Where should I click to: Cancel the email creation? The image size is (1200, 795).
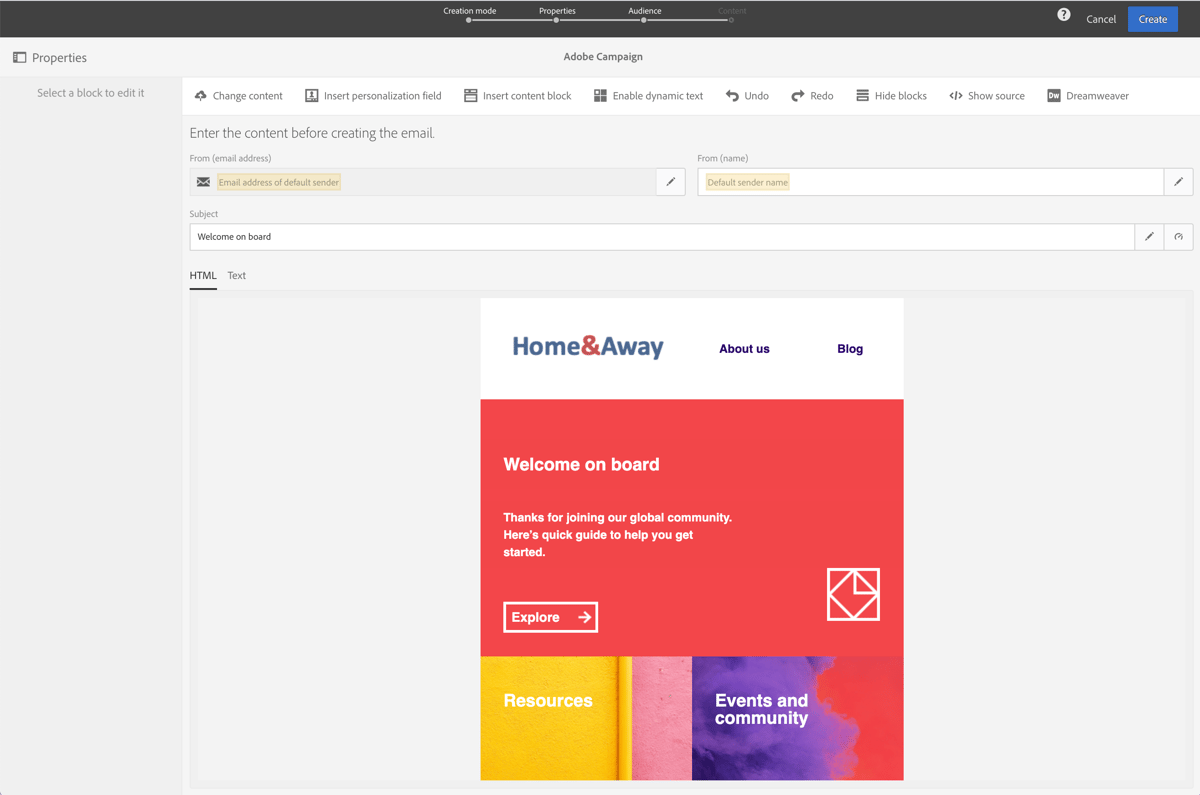1101,19
